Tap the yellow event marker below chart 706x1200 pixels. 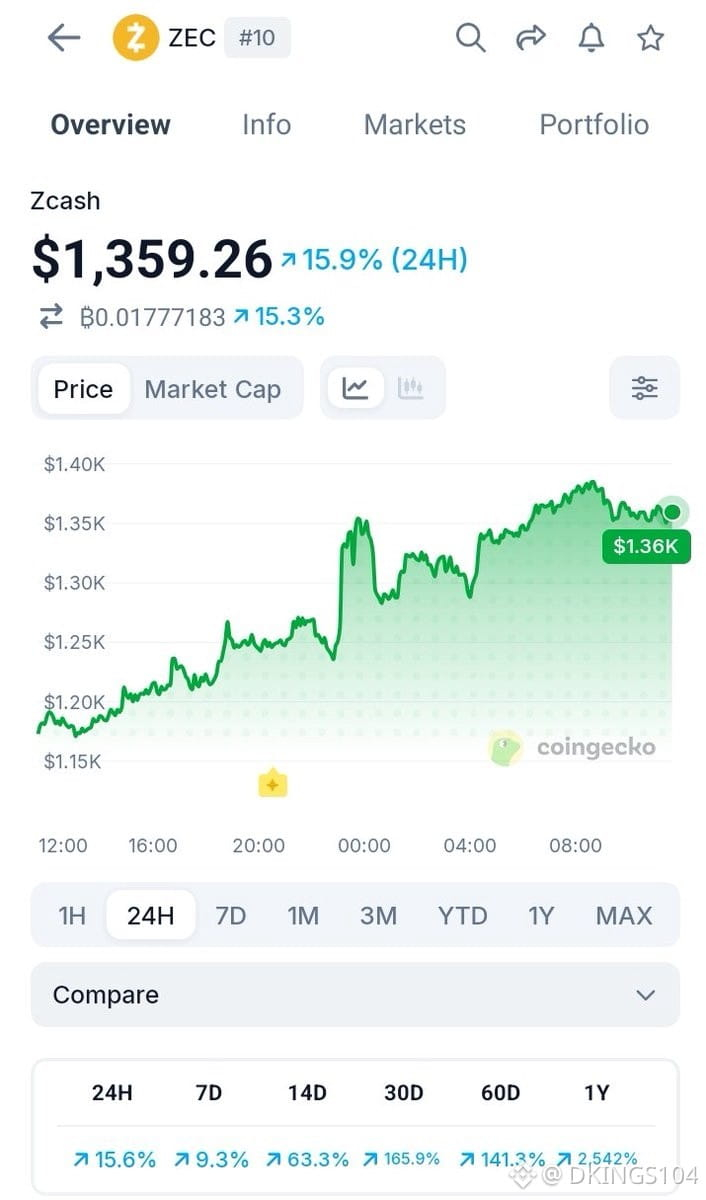pos(273,784)
